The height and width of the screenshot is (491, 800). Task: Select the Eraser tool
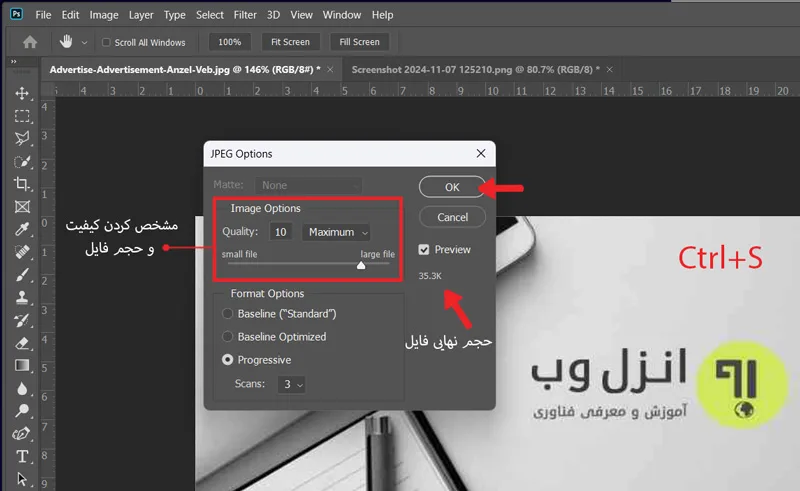22,343
